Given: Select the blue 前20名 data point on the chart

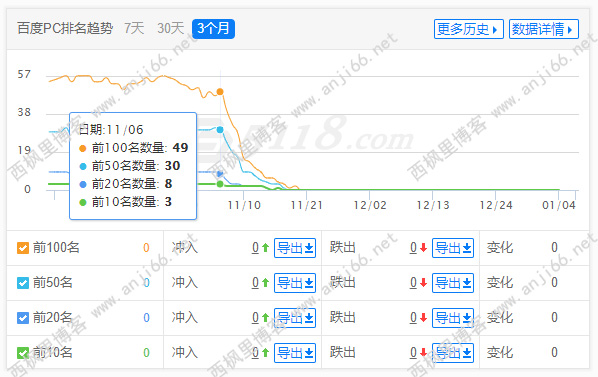Looking at the screenshot, I should click(x=220, y=174).
